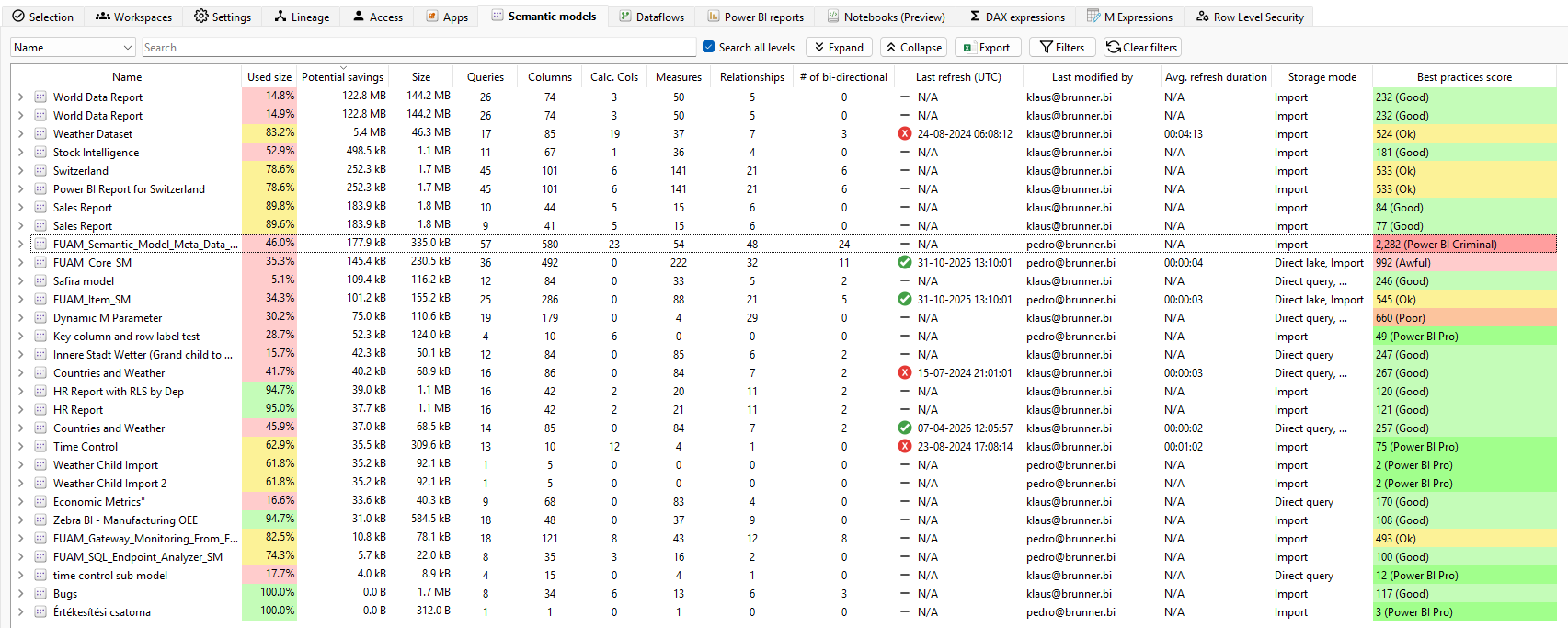Click the M Expressions icon
The height and width of the screenshot is (628, 1568).
coord(1093,17)
